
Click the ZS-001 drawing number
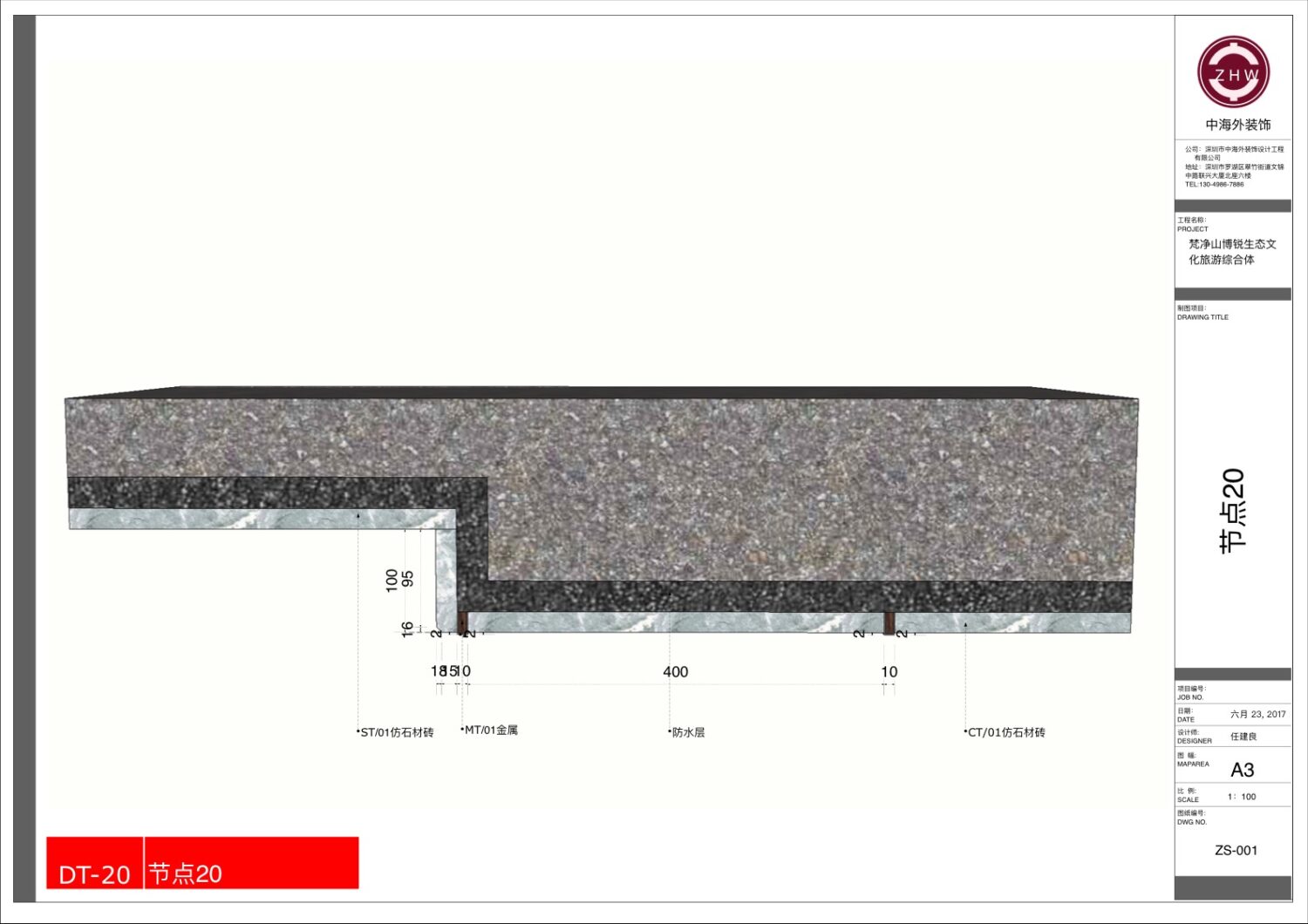pos(1236,850)
